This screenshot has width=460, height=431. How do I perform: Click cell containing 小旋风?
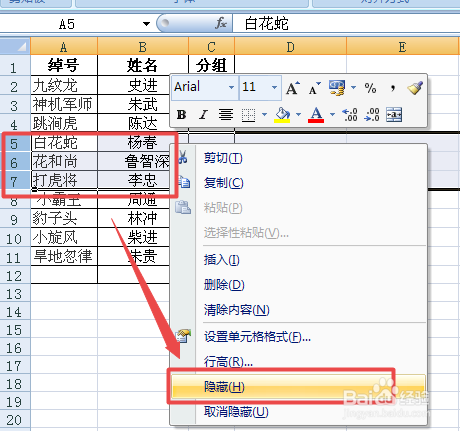pyautogui.click(x=64, y=237)
